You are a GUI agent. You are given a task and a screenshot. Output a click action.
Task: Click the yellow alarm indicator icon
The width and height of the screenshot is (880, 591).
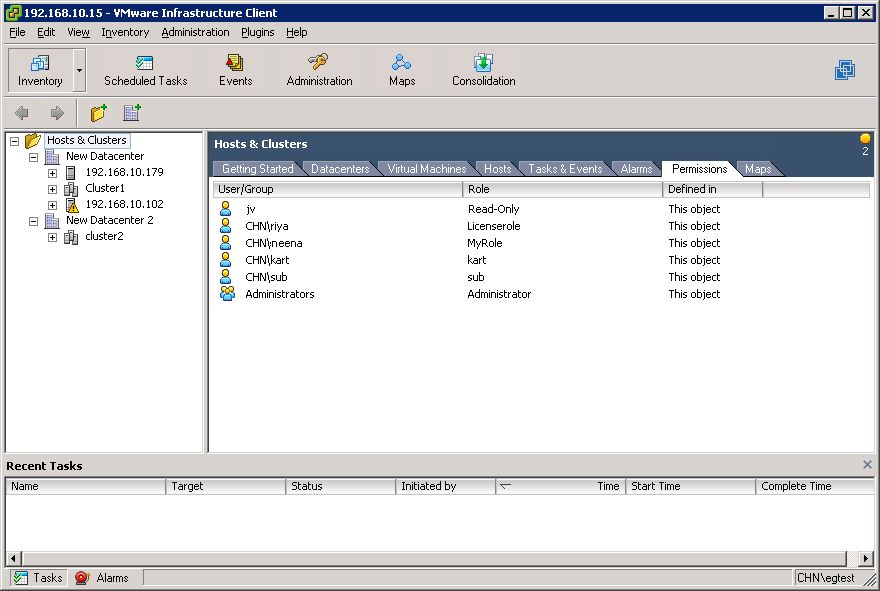[865, 138]
